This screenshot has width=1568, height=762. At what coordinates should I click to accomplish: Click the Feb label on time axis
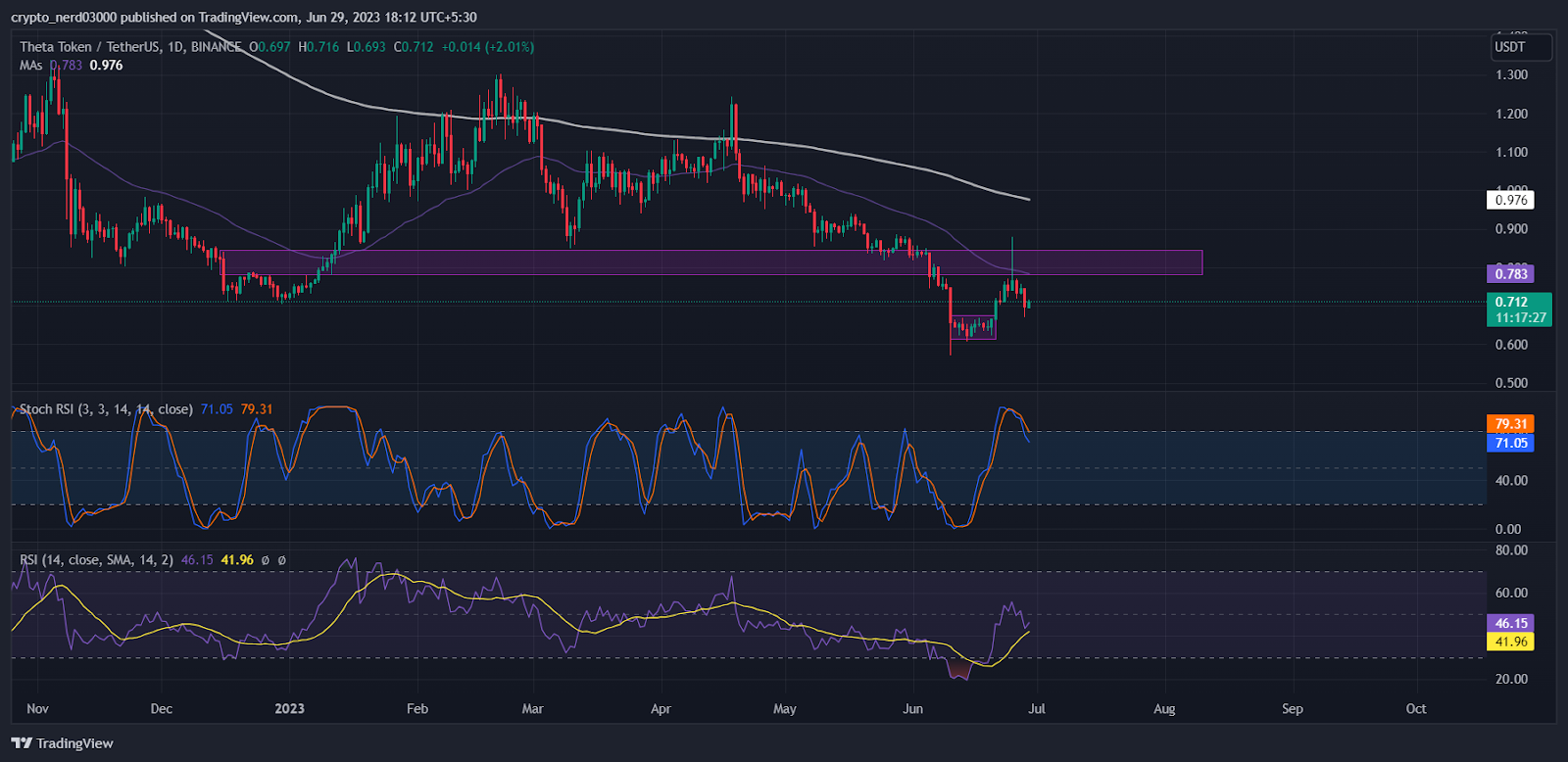coord(417,709)
